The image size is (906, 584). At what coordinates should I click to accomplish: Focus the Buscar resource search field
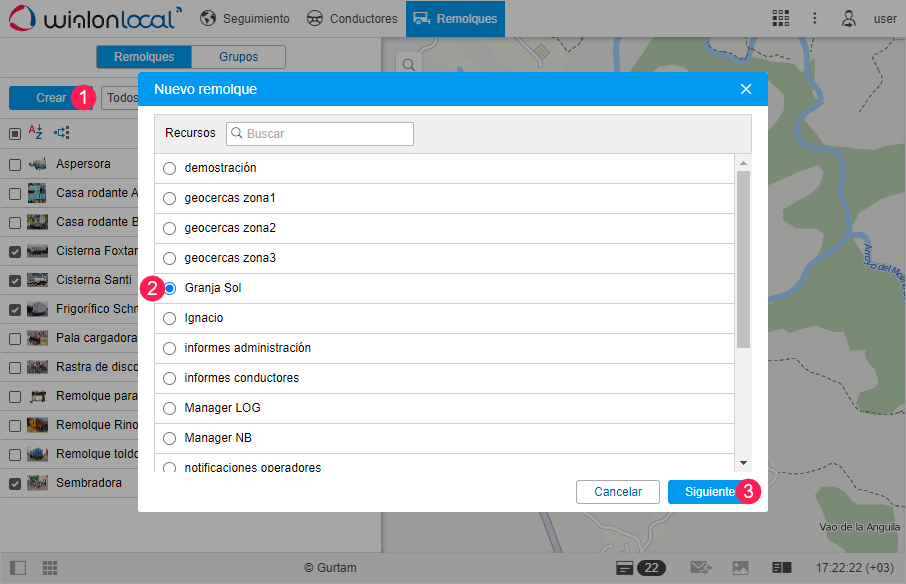pyautogui.click(x=320, y=133)
